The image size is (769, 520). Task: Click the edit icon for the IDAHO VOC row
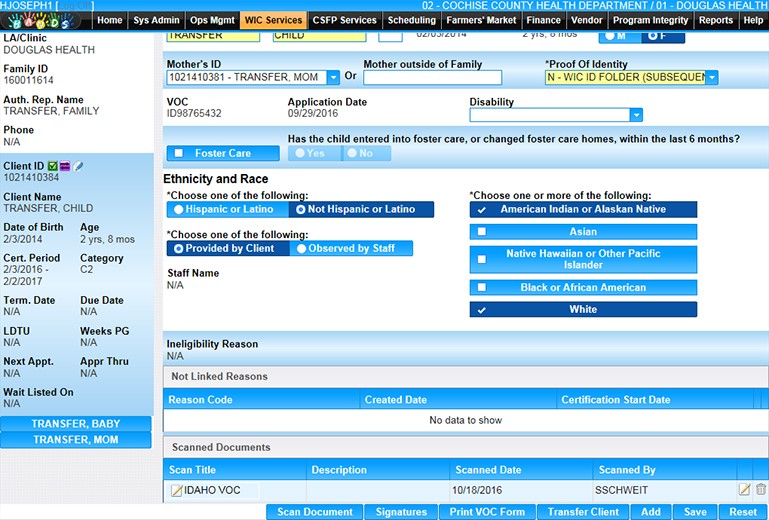(x=744, y=490)
